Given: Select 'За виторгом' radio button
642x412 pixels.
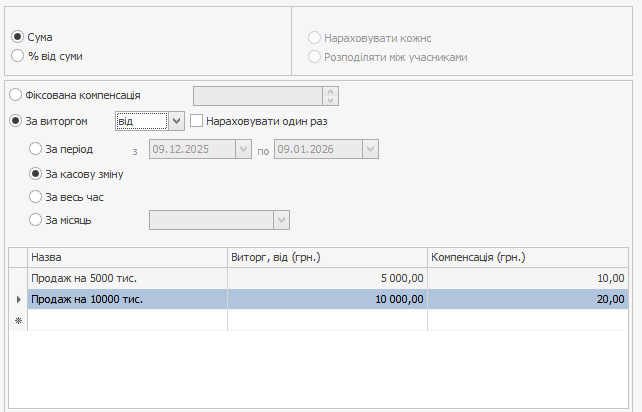Looking at the screenshot, I should tap(15, 121).
